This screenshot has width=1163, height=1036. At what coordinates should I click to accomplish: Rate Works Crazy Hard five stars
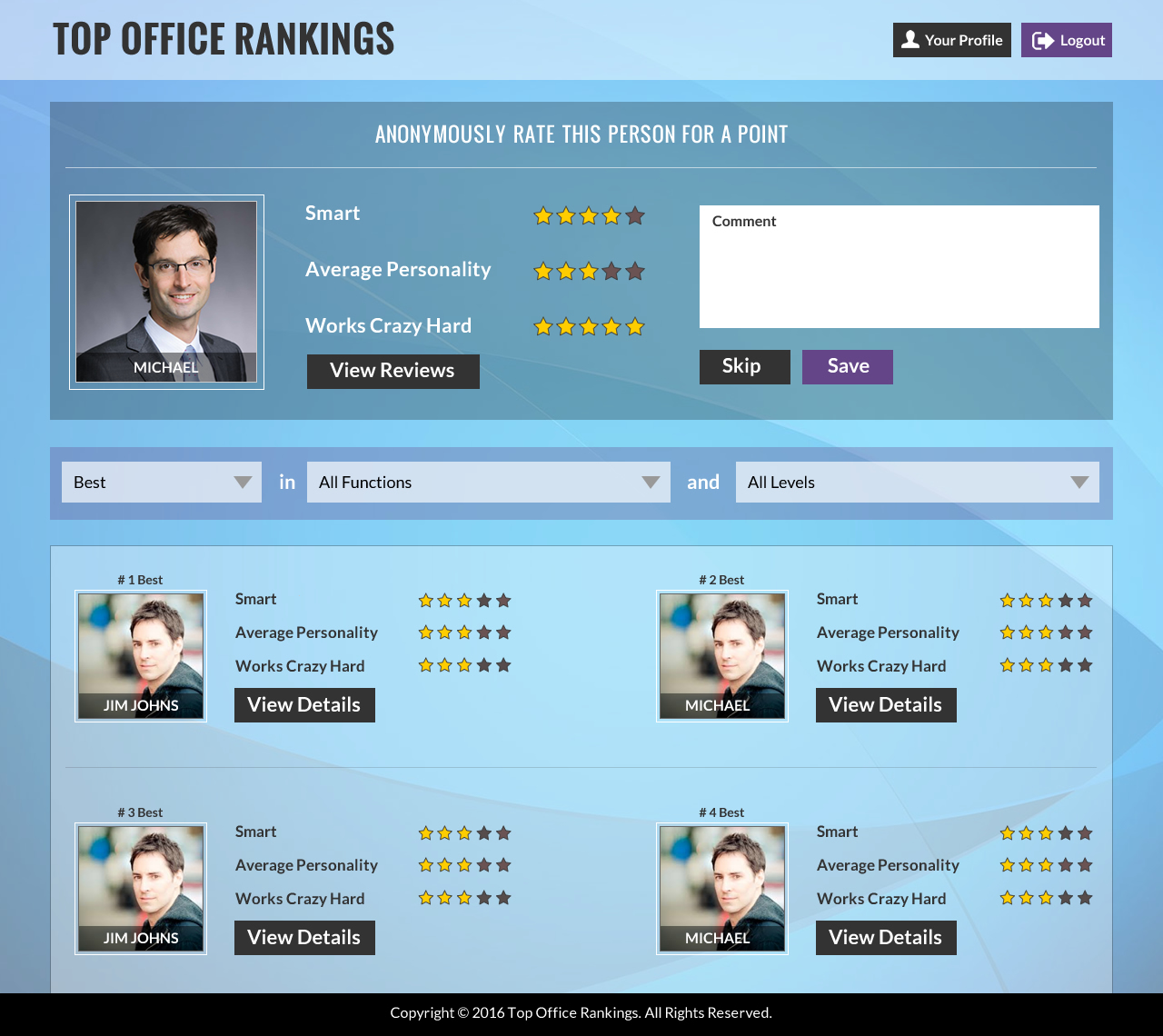pyautogui.click(x=635, y=326)
